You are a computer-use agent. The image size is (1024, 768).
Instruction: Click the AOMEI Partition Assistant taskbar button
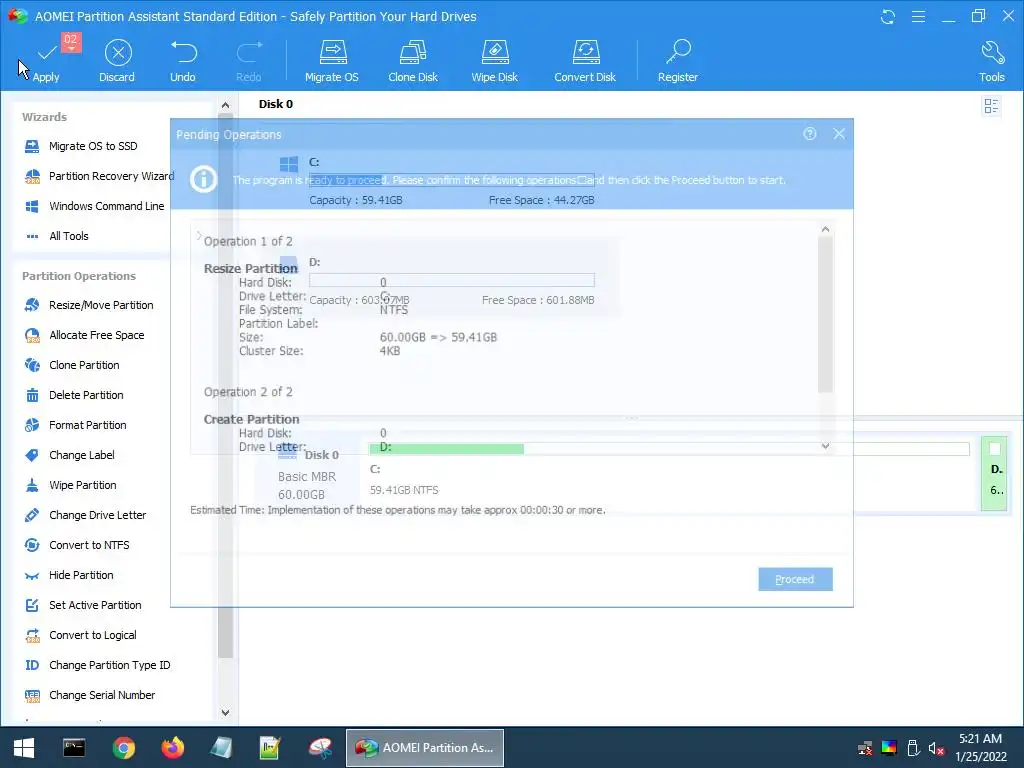[x=424, y=748]
